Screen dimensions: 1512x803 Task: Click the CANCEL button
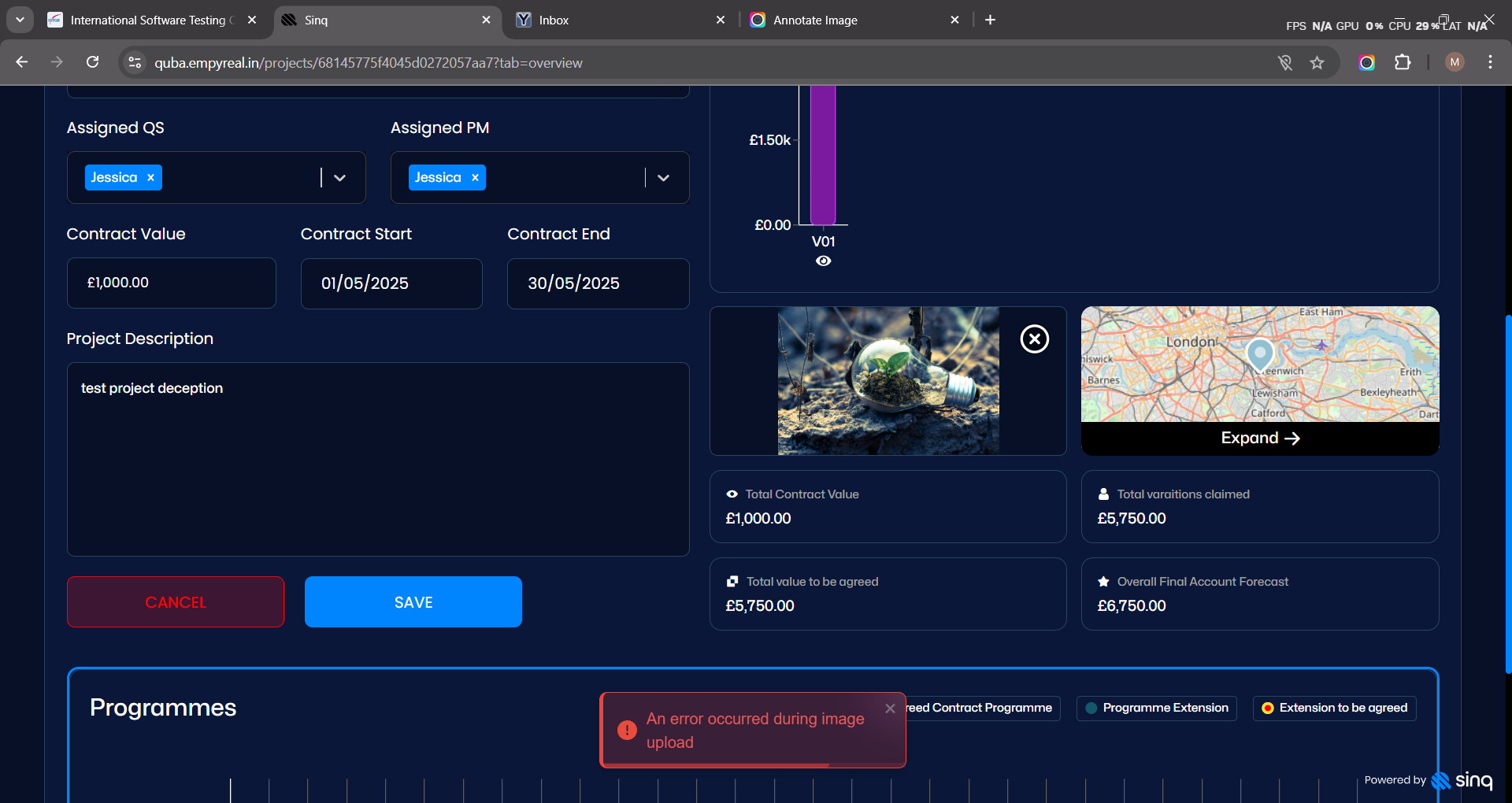tap(176, 602)
